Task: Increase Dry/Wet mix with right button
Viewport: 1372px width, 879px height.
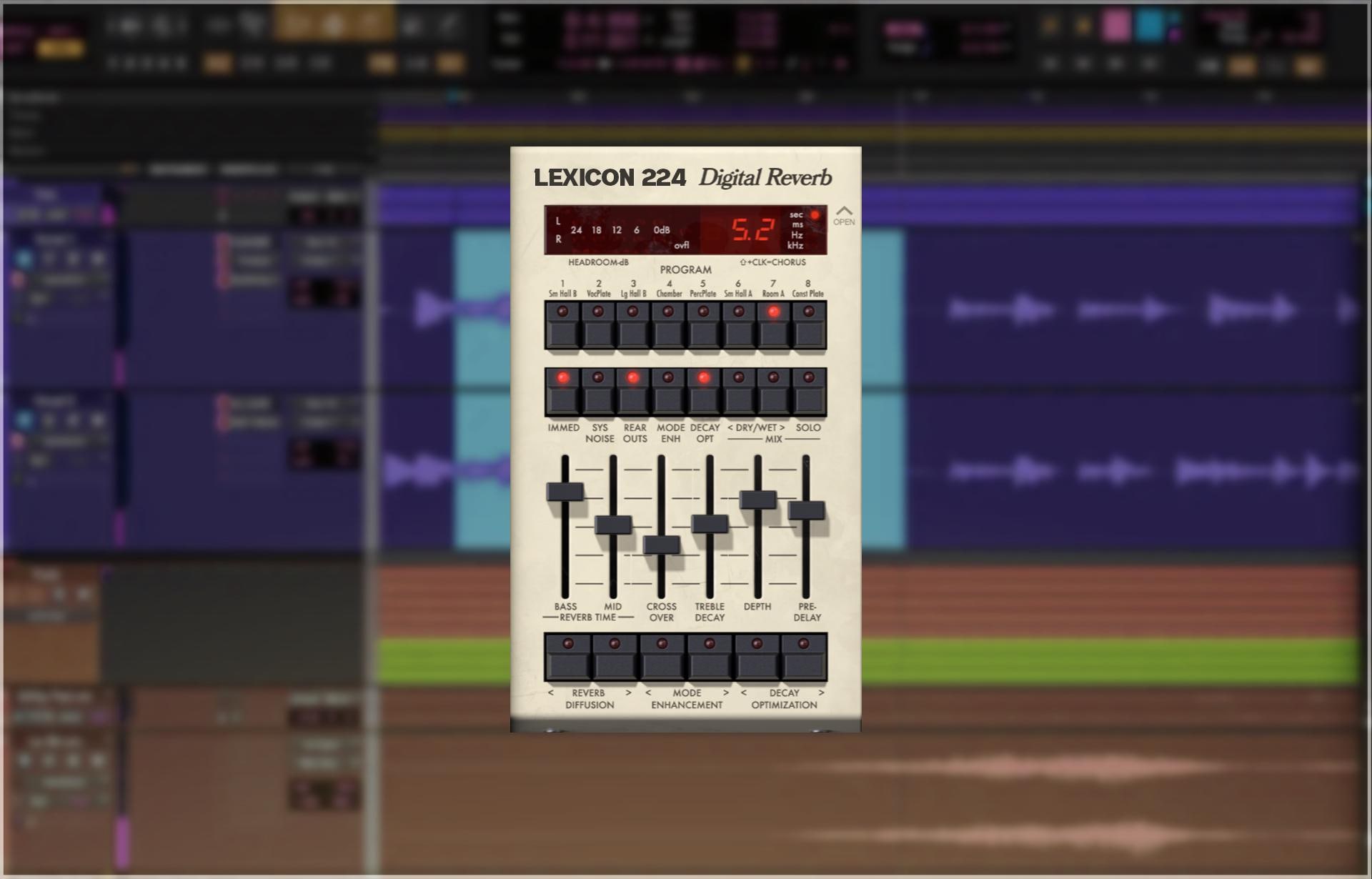Action: click(x=773, y=392)
